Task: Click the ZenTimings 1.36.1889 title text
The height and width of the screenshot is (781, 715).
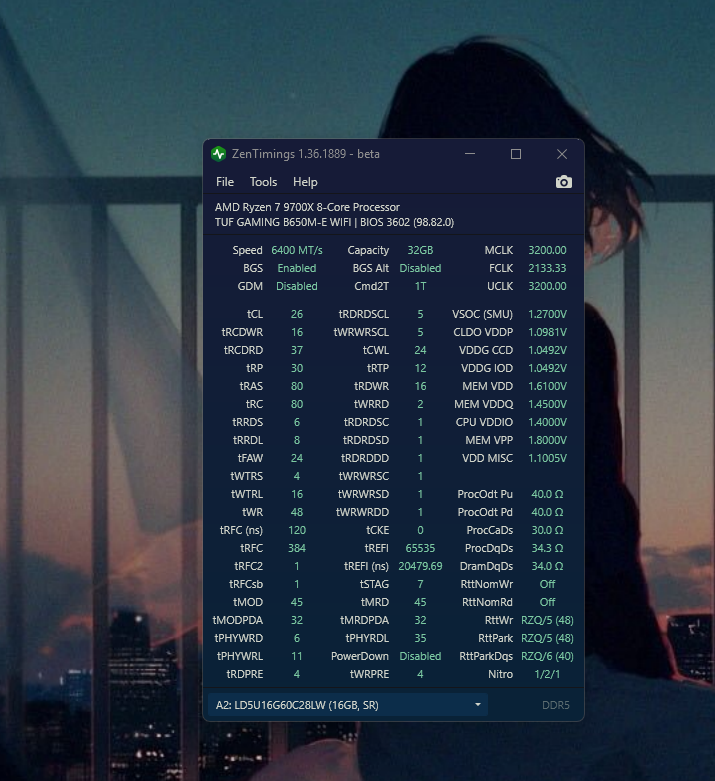Action: 305,154
